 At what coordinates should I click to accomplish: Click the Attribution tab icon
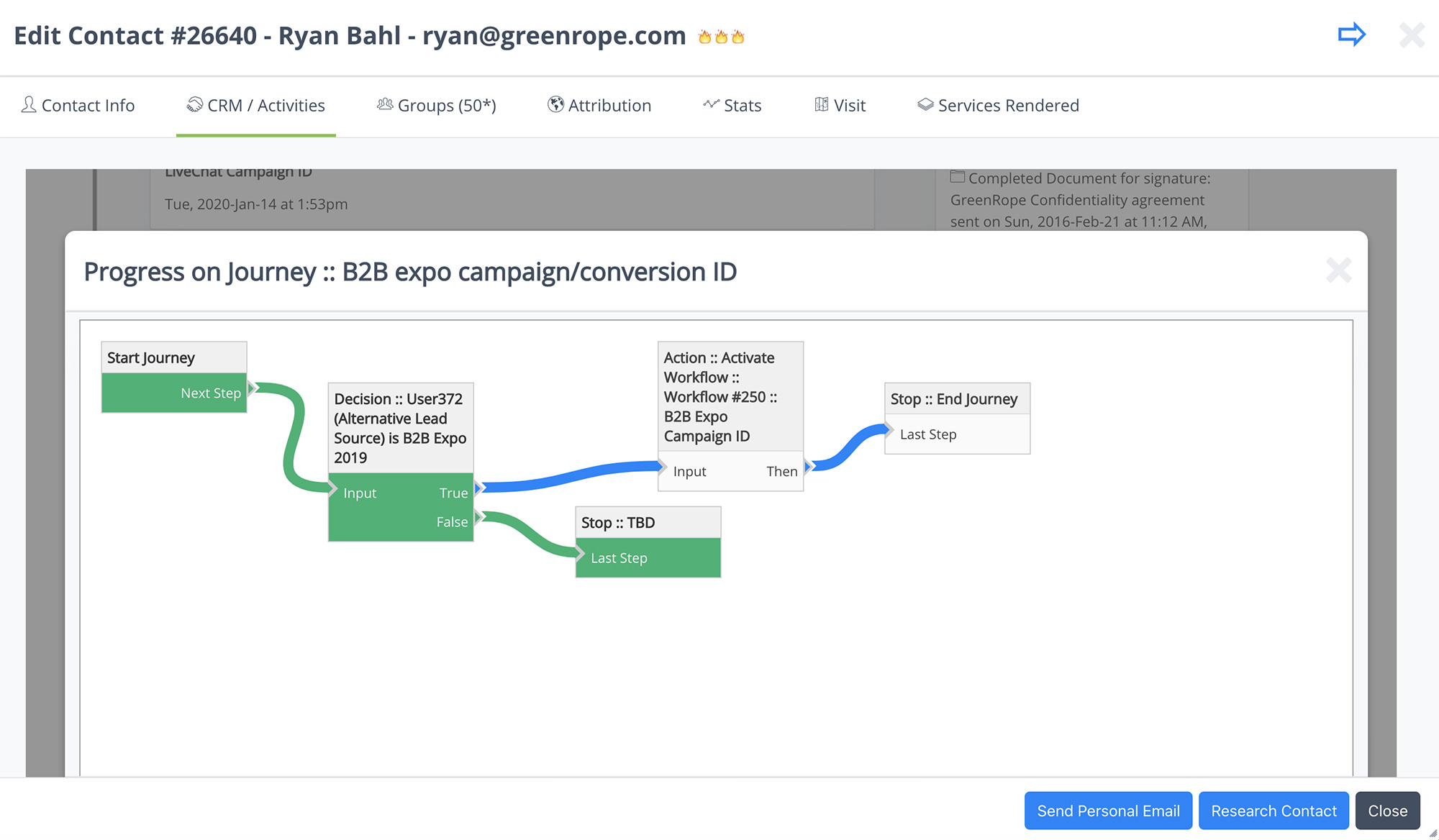point(555,104)
